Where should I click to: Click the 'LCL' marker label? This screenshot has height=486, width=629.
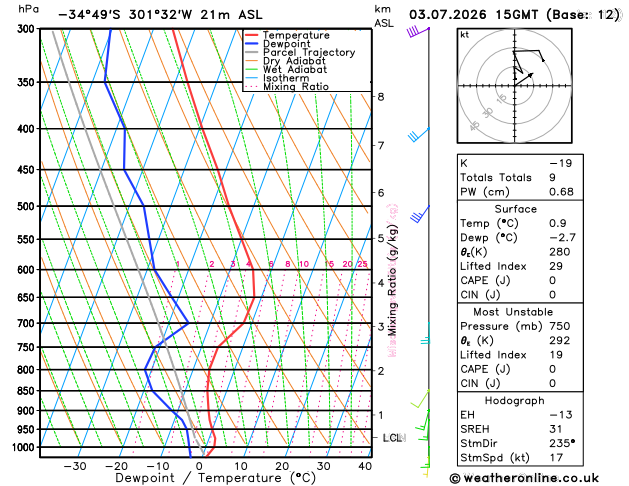click(x=394, y=438)
